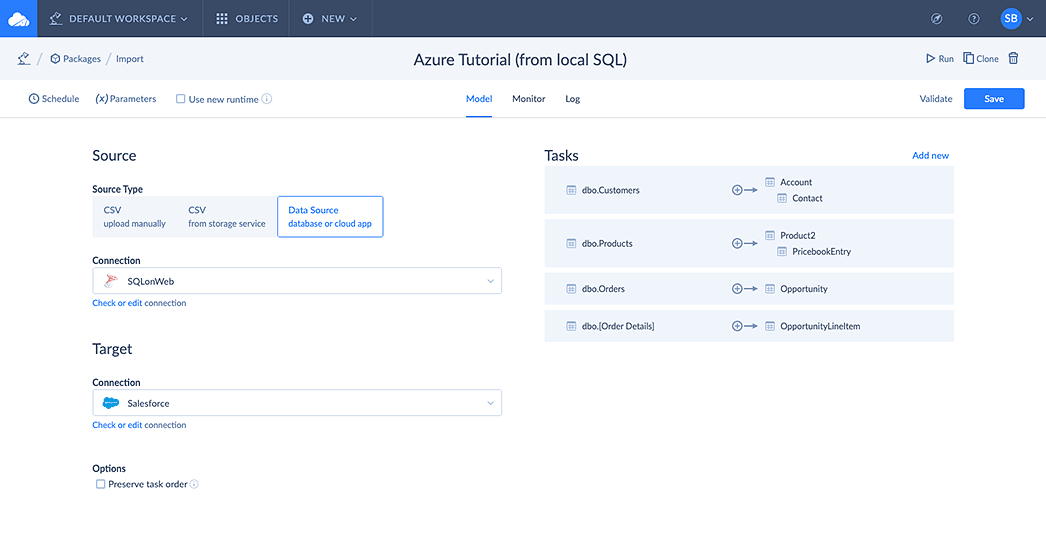Select CSV upload manually source type

point(134,216)
